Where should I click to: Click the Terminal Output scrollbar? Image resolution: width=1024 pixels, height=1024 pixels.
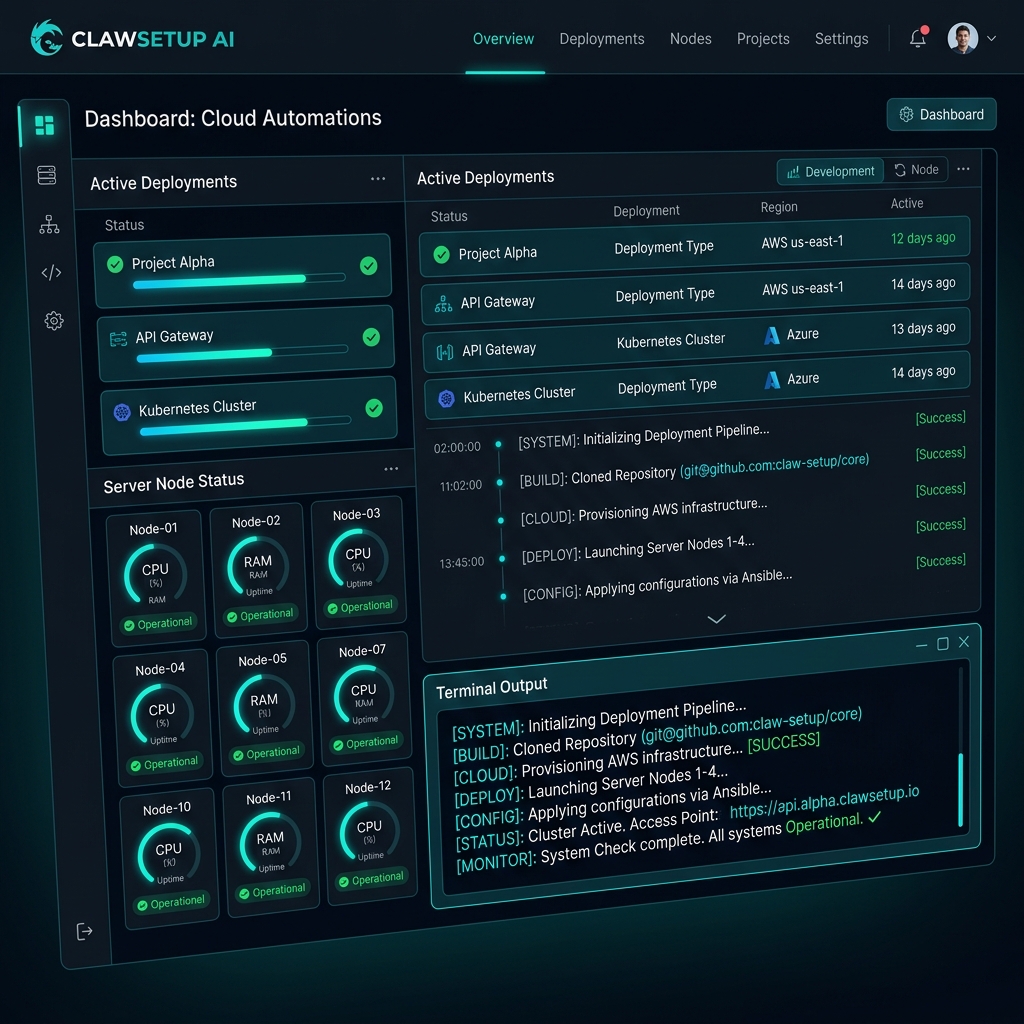pyautogui.click(x=961, y=789)
